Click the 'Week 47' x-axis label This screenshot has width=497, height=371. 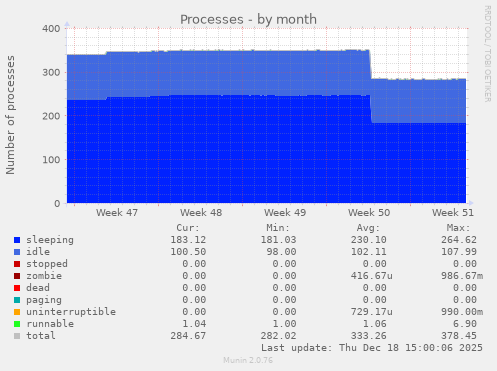coord(117,213)
